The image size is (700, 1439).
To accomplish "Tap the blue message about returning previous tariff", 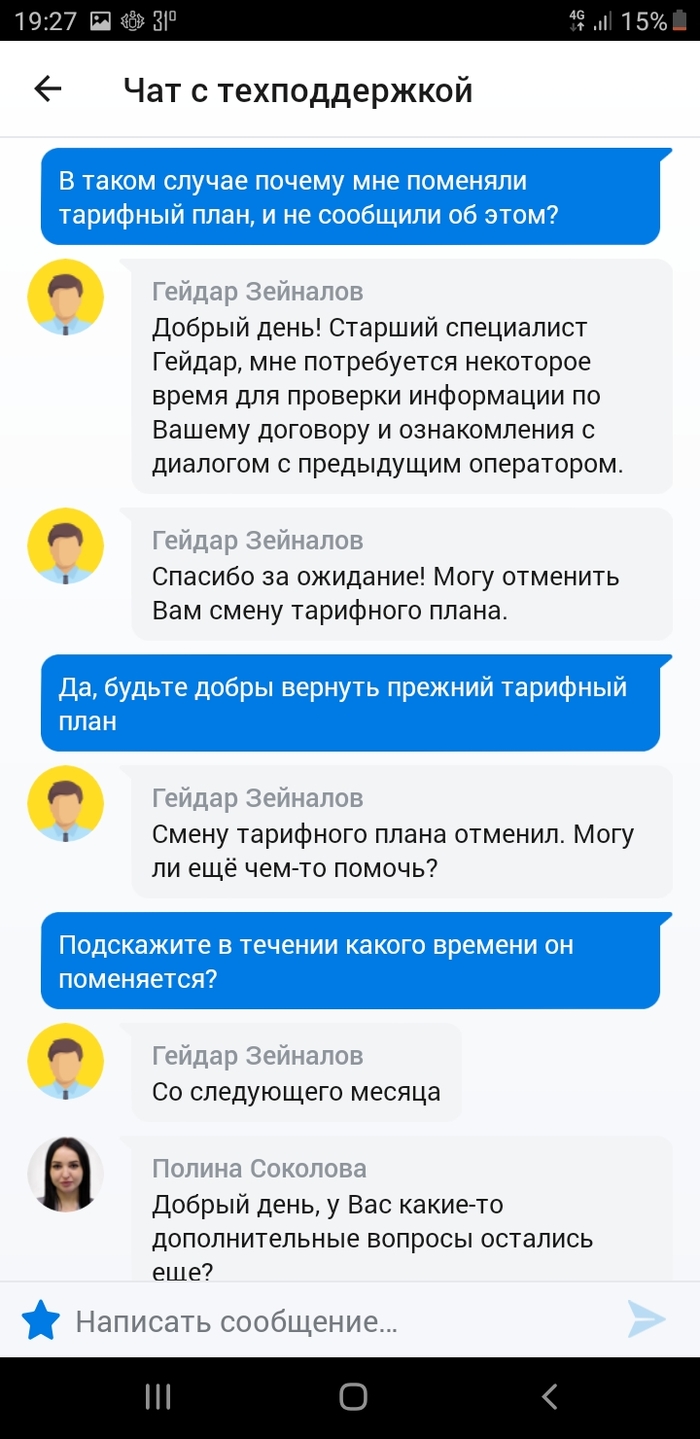I will pyautogui.click(x=350, y=704).
